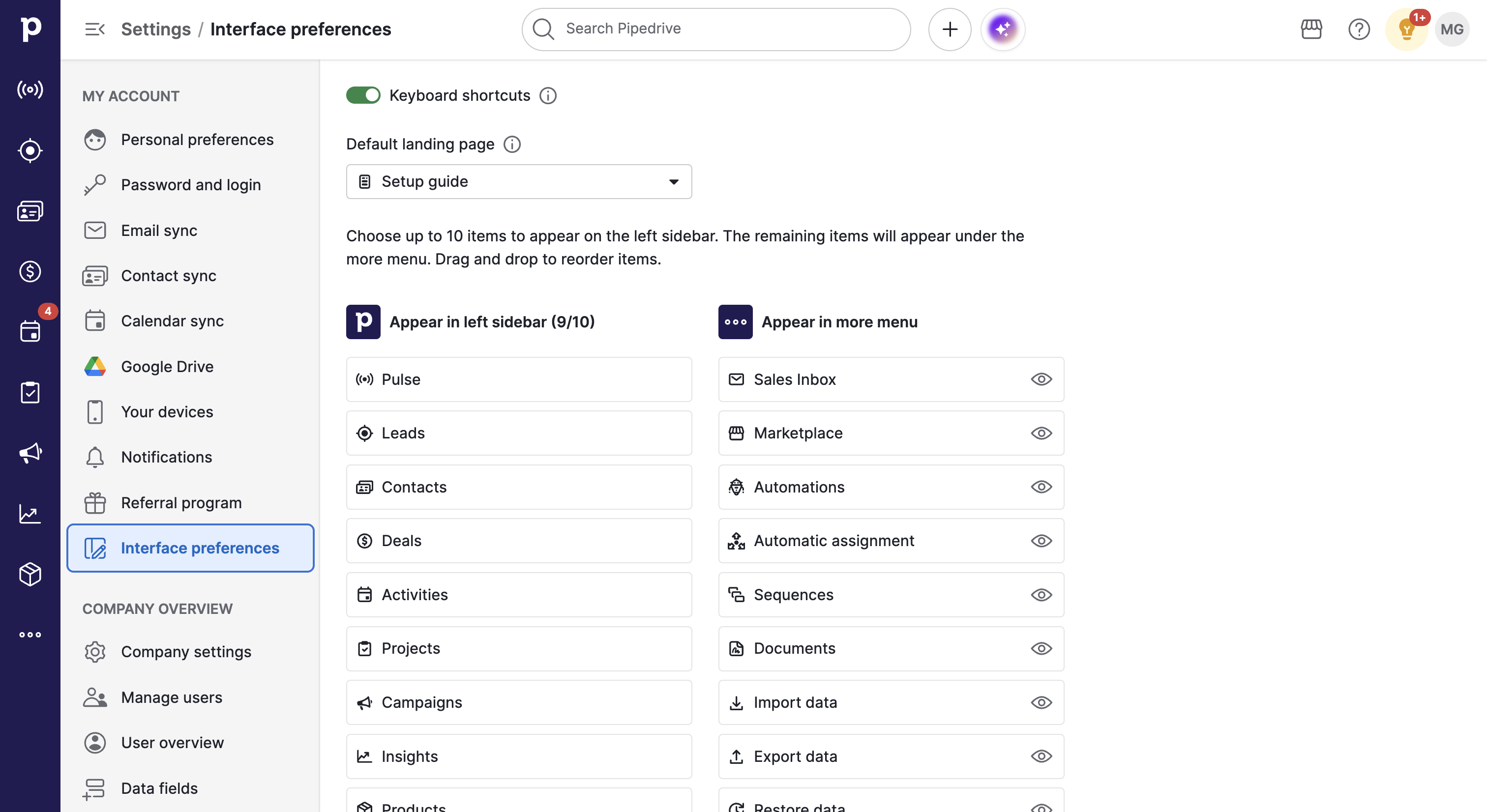Open Calendar sync settings
This screenshot has width=1487, height=812.
[x=190, y=321]
